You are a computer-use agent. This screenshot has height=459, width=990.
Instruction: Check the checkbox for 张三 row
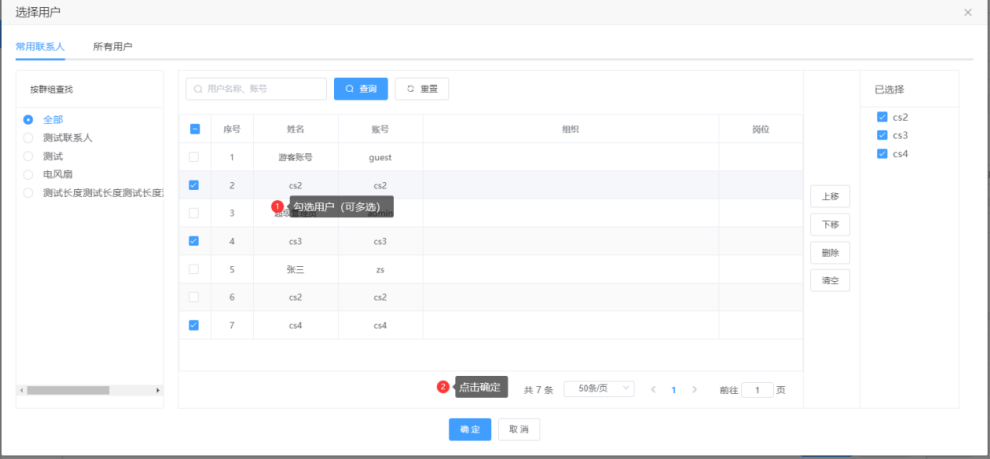click(194, 269)
